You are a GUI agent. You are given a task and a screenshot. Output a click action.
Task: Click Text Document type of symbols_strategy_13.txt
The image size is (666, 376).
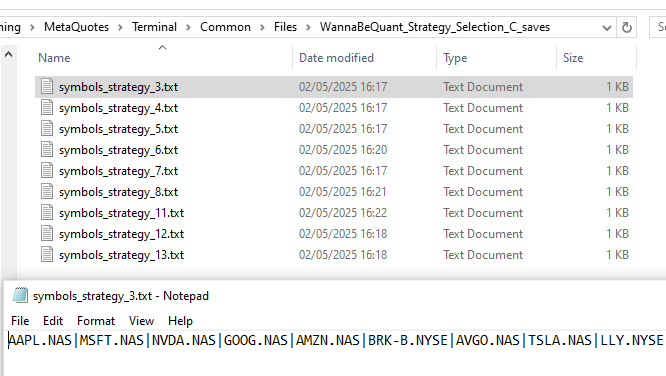483,255
